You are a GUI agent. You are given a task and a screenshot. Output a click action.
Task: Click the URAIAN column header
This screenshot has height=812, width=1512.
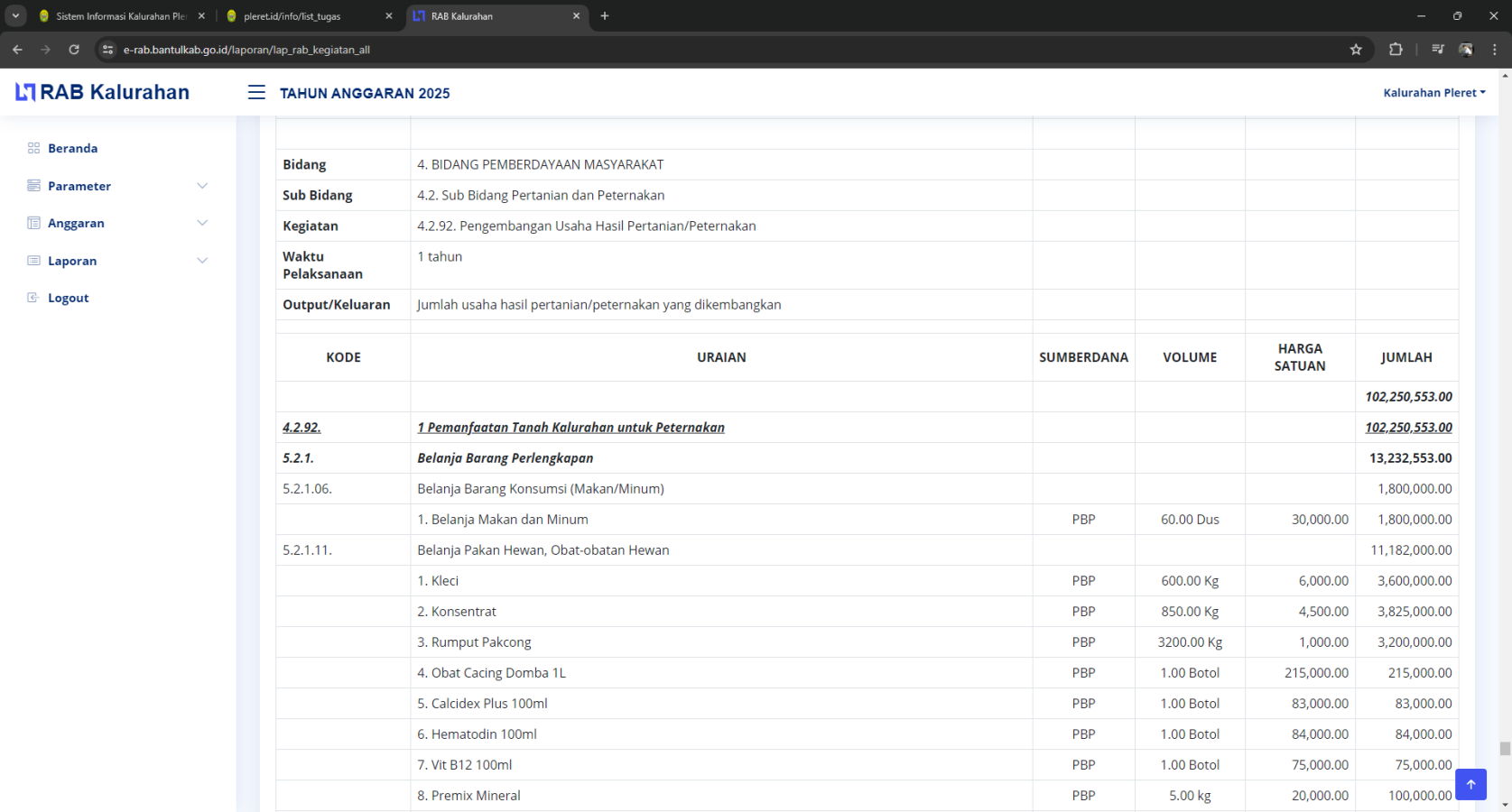(721, 357)
